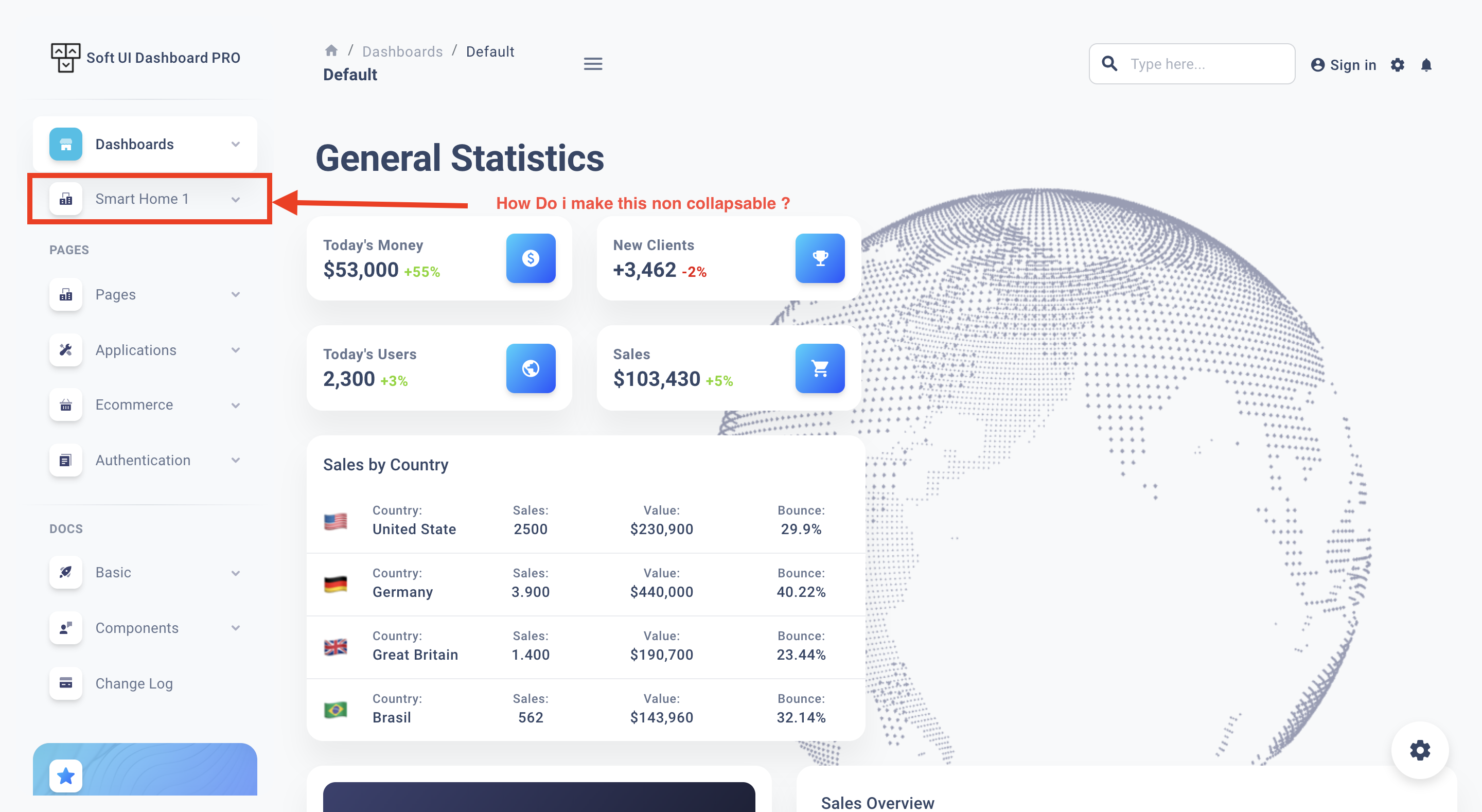Image resolution: width=1482 pixels, height=812 pixels.
Task: Collapse the Dashboards sidebar section
Action: pos(235,145)
